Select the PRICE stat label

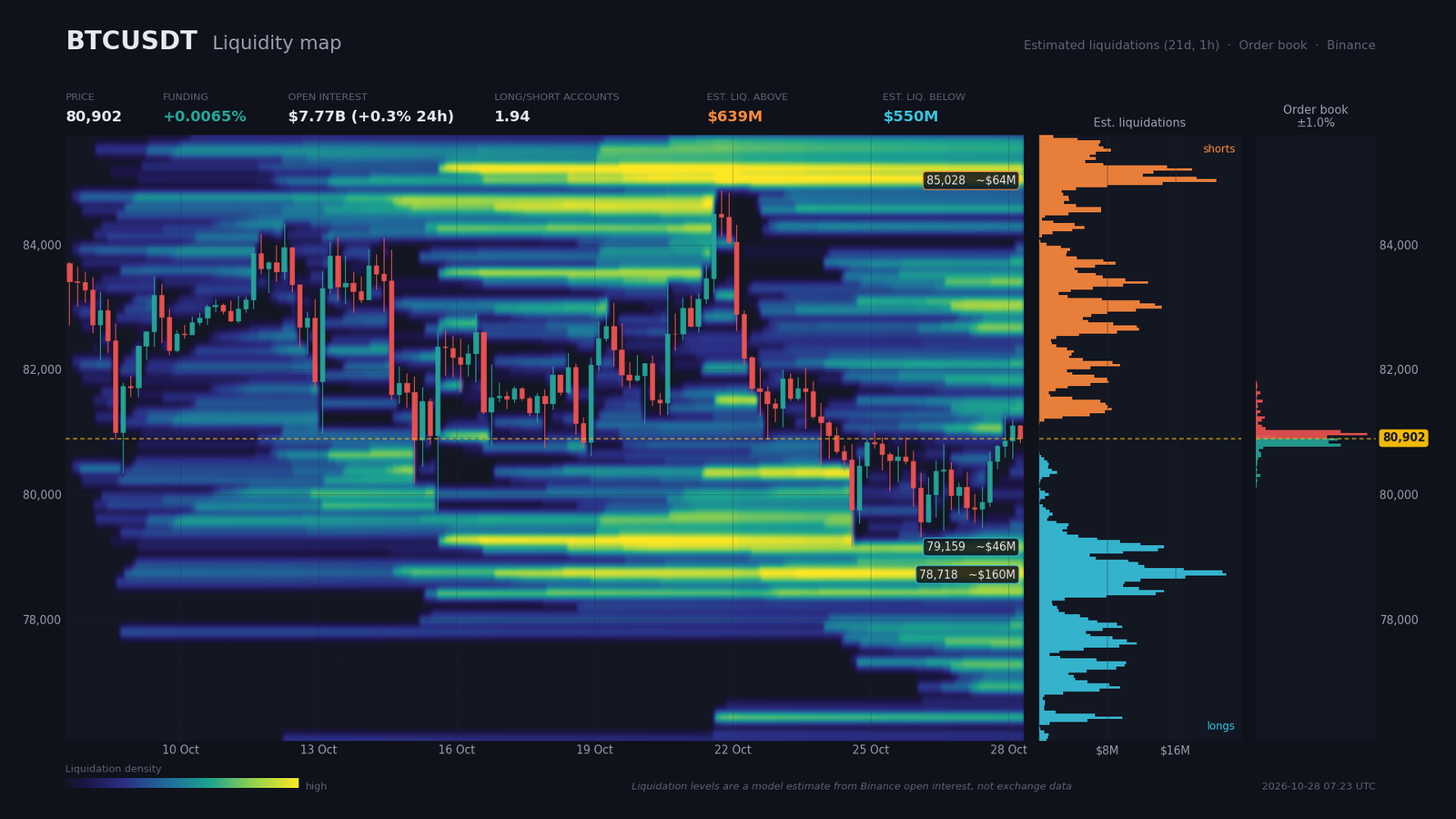click(80, 97)
